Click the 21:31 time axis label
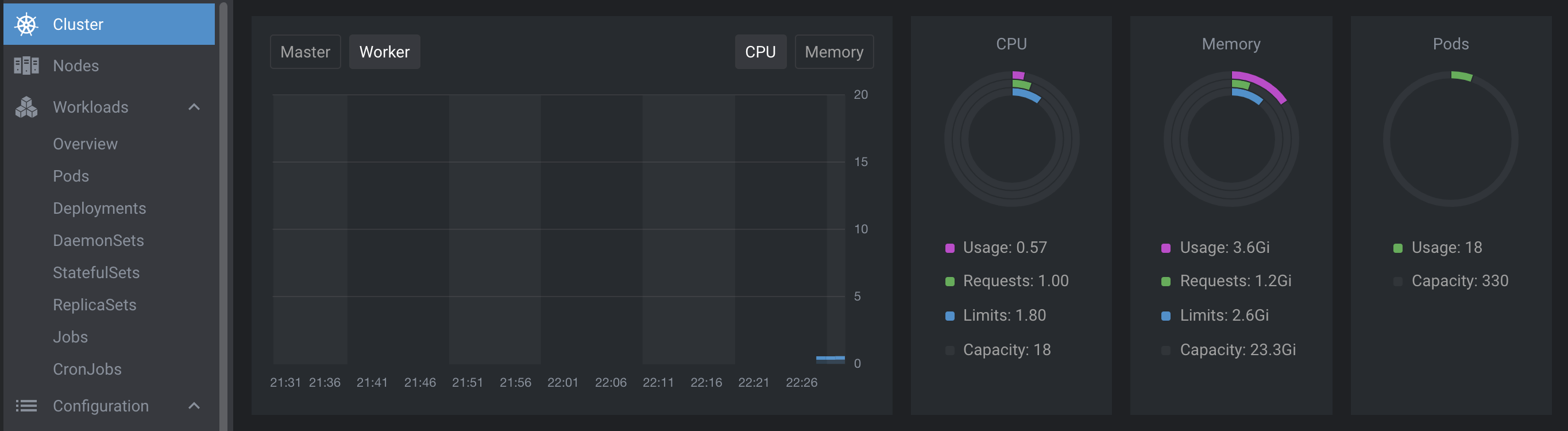 pyautogui.click(x=285, y=382)
